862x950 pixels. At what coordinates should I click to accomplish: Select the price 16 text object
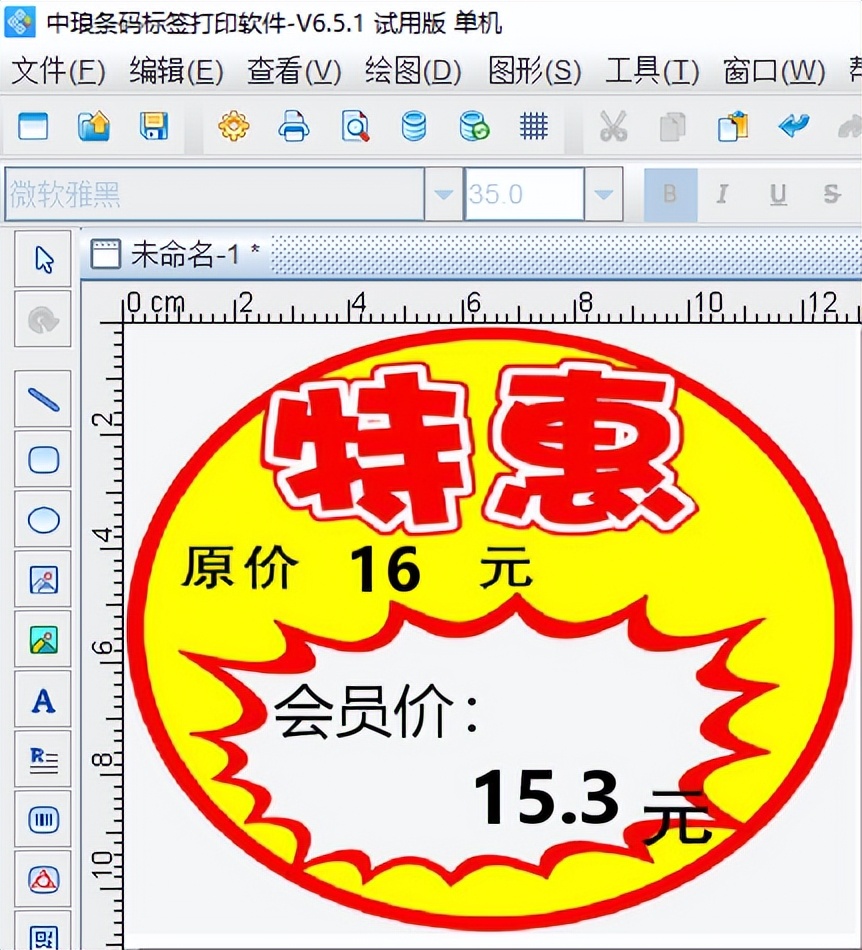pyautogui.click(x=385, y=568)
